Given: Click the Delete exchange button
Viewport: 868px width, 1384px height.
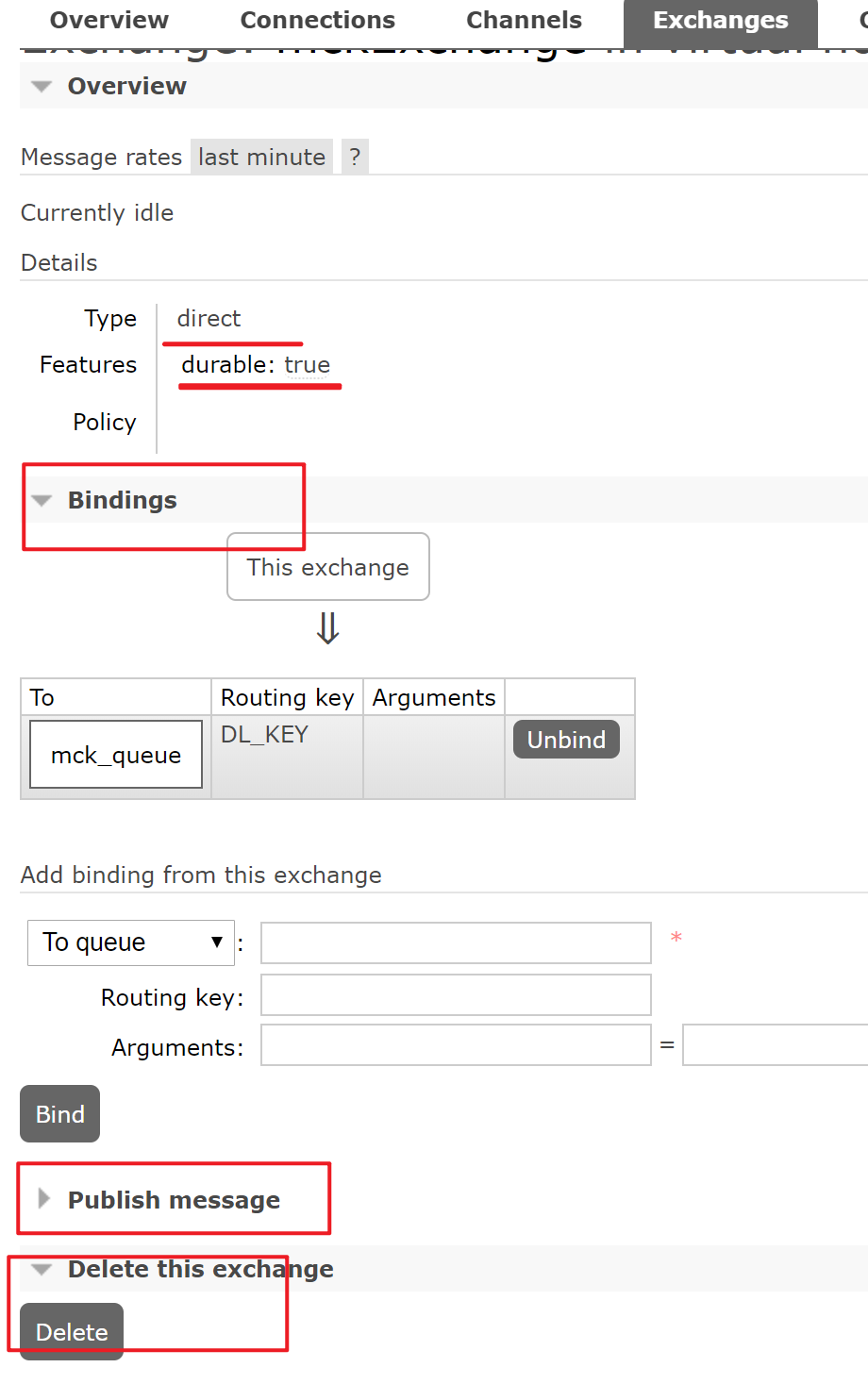Looking at the screenshot, I should tap(72, 1331).
